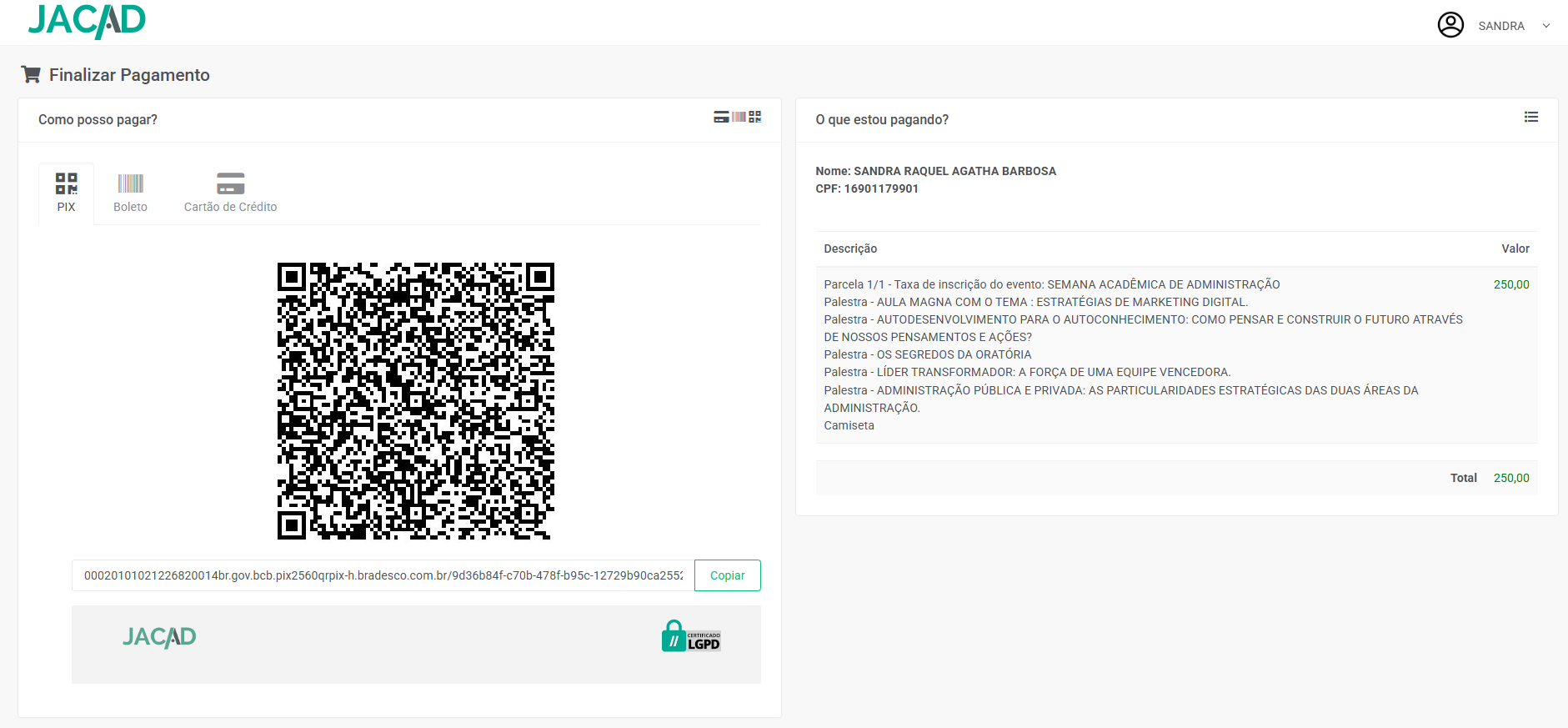
Task: Open the user profile avatar icon
Action: tap(1450, 25)
